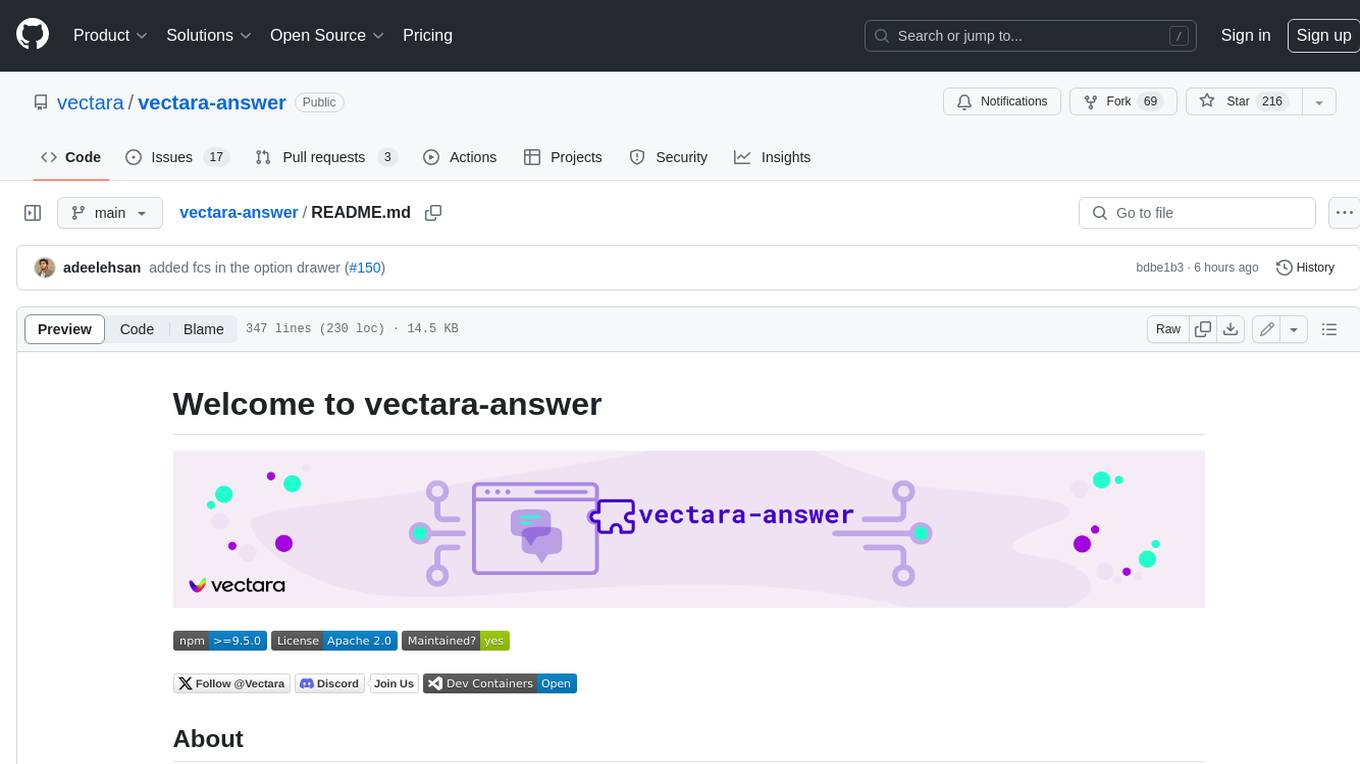Select the Blame view
The image size is (1360, 764).
204,329
